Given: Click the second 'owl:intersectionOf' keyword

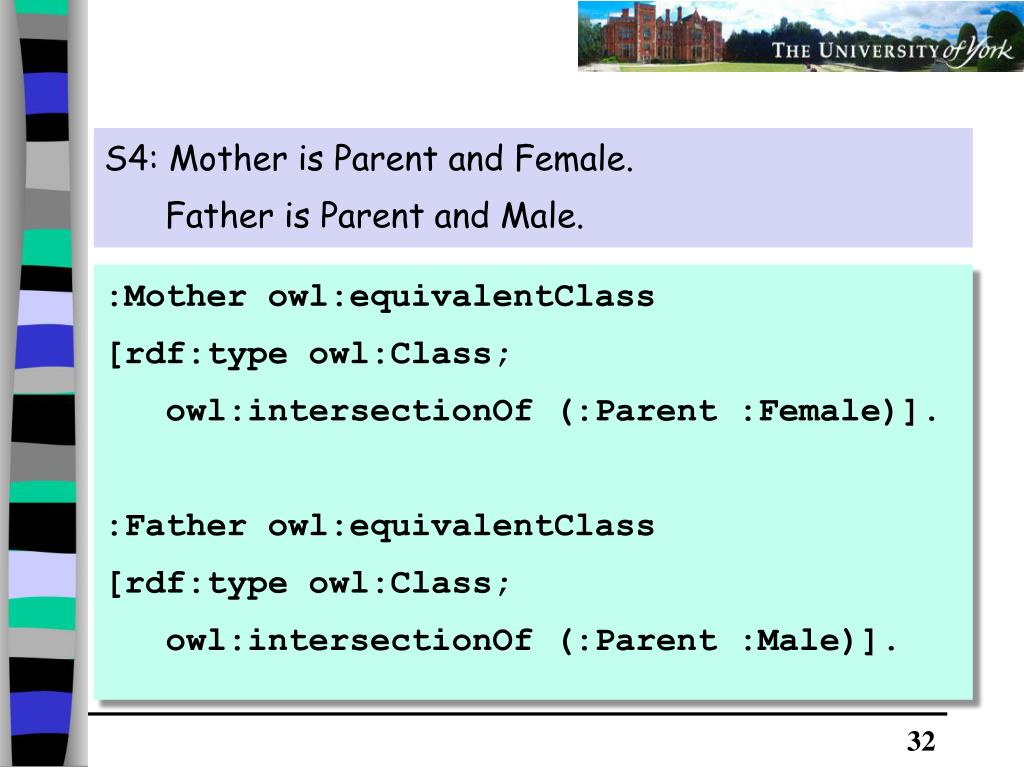Looking at the screenshot, I should [349, 640].
